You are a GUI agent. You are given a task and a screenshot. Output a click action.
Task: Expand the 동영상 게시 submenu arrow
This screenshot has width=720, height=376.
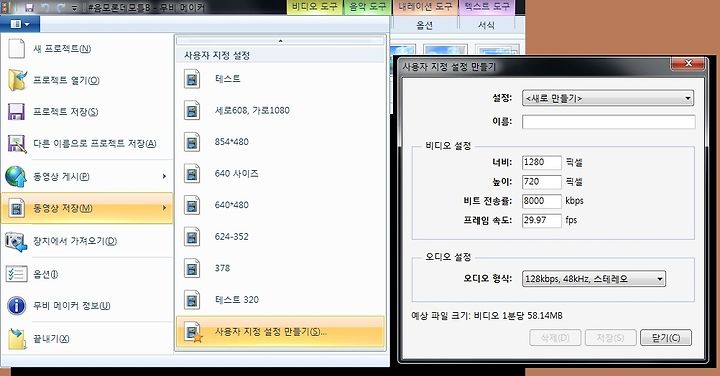(164, 176)
